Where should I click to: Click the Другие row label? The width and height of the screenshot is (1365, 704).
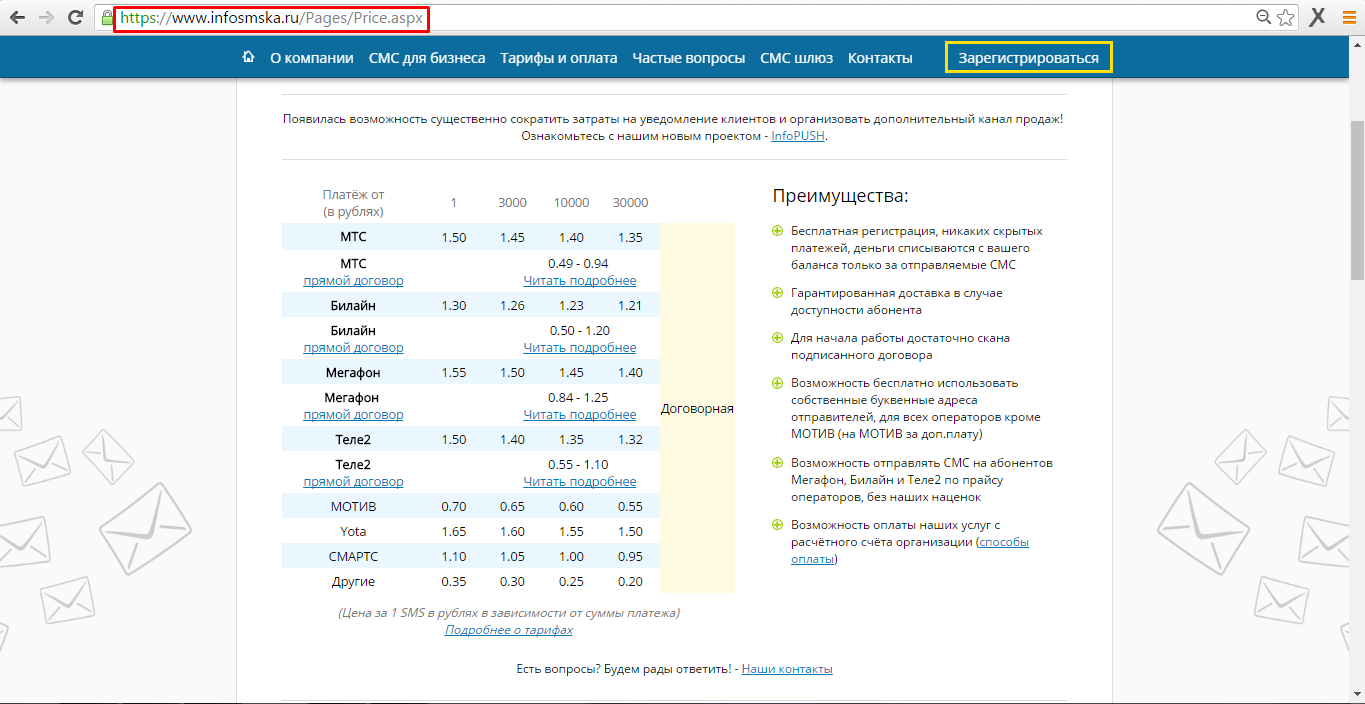pos(353,581)
